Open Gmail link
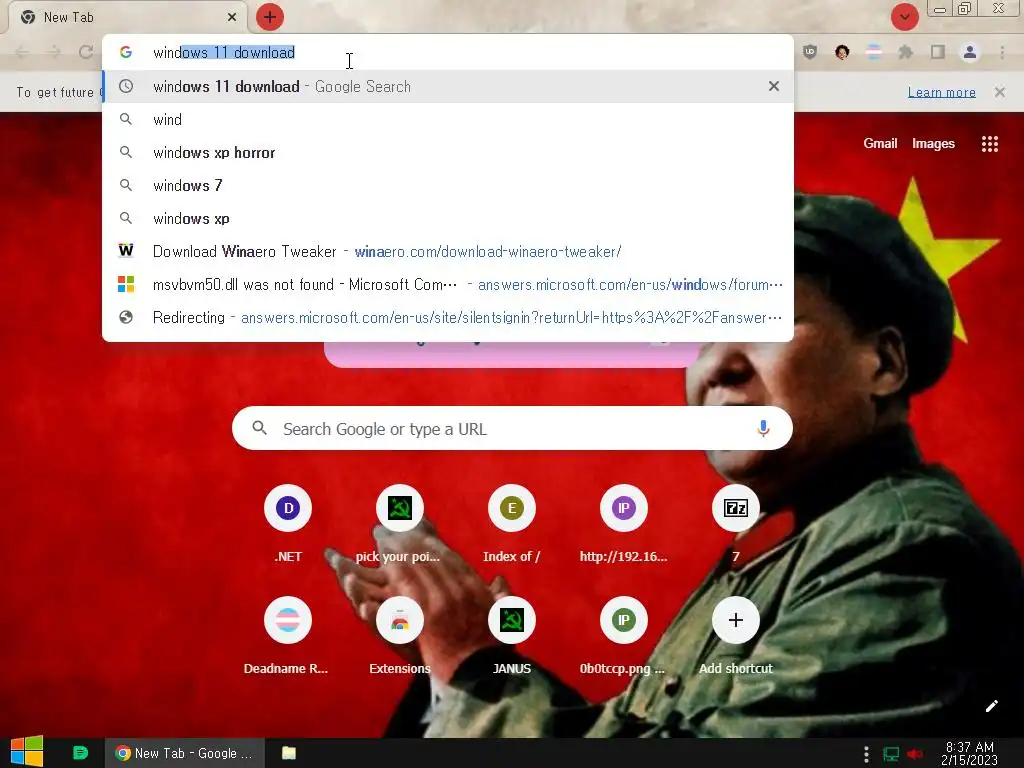This screenshot has width=1024, height=768. click(x=880, y=143)
